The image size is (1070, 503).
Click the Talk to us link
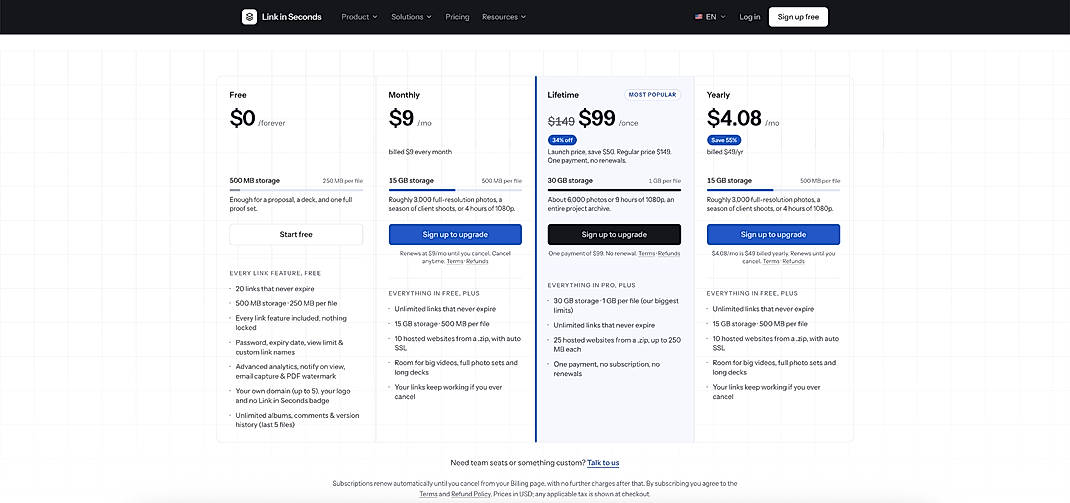click(603, 463)
